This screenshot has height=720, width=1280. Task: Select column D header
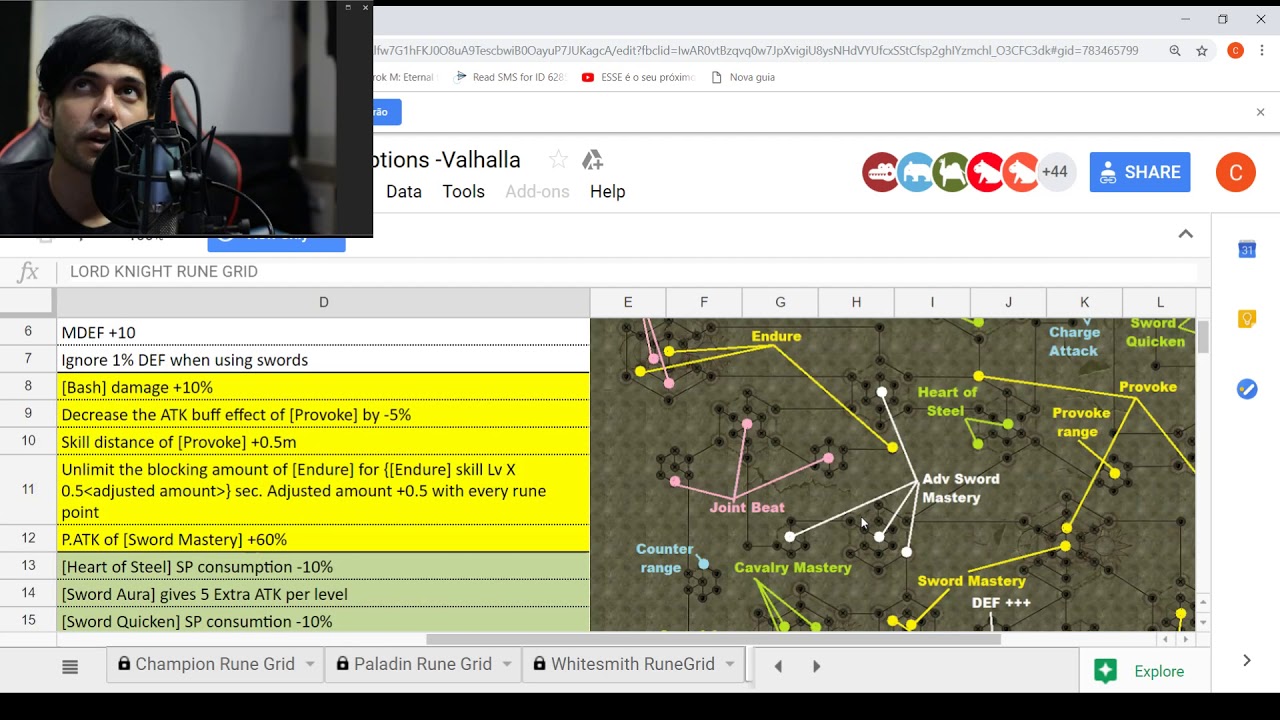tap(323, 302)
